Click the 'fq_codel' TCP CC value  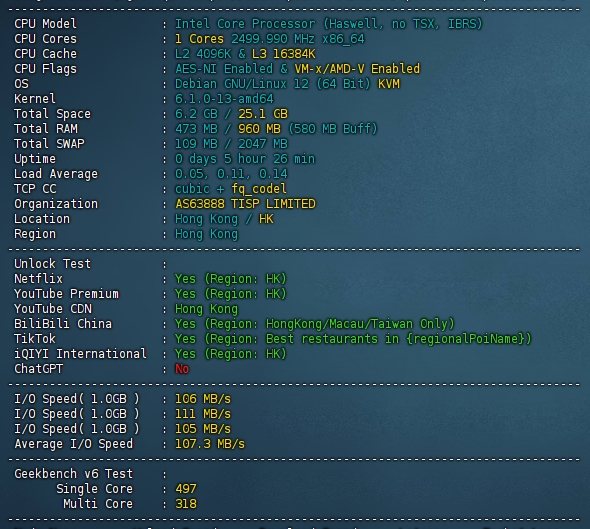click(259, 189)
